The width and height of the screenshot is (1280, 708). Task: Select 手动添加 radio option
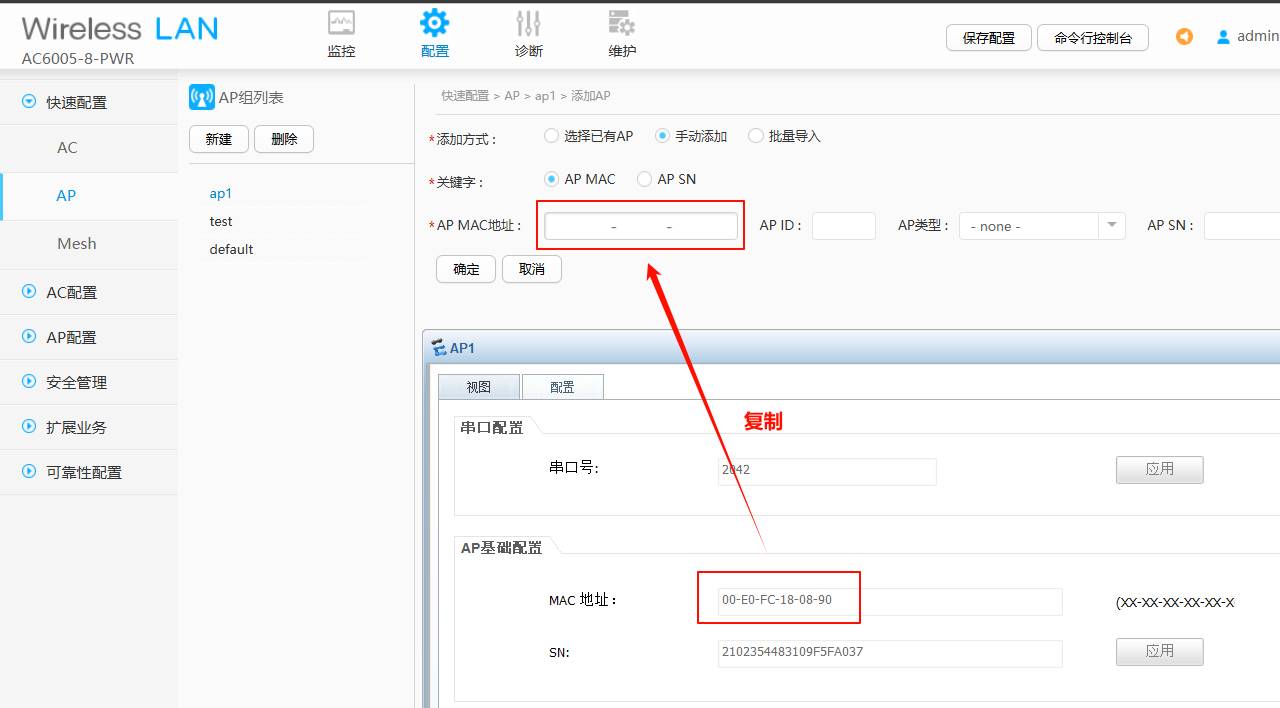pyautogui.click(x=662, y=135)
